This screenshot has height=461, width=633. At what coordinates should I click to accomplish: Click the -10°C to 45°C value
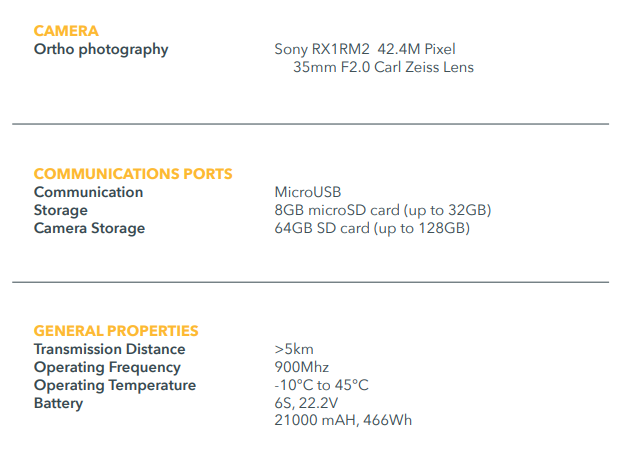[x=321, y=385]
